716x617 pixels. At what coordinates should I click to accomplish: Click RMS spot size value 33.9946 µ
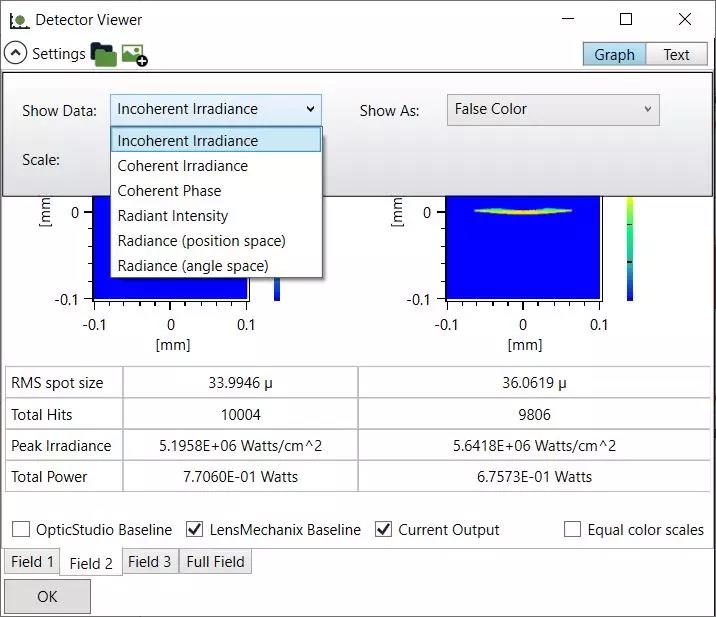[x=240, y=382]
